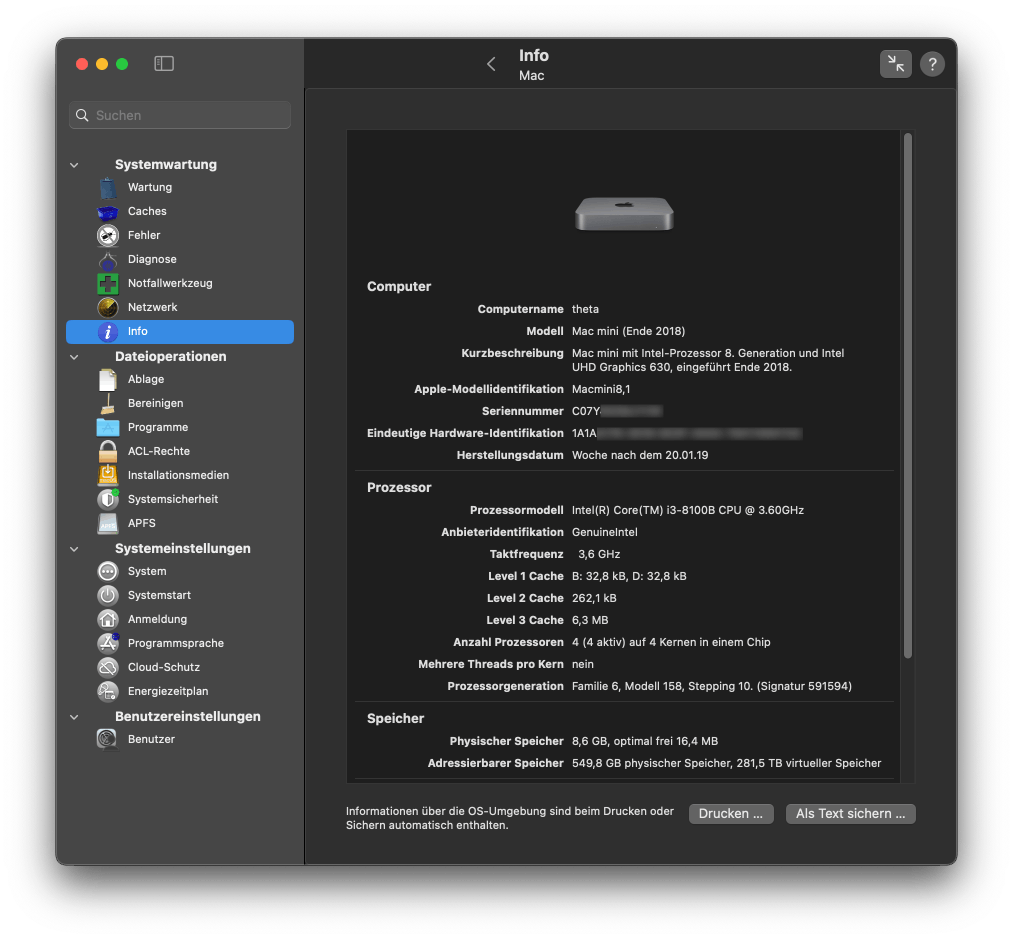Click the Herstellungsdatum value

(640, 455)
